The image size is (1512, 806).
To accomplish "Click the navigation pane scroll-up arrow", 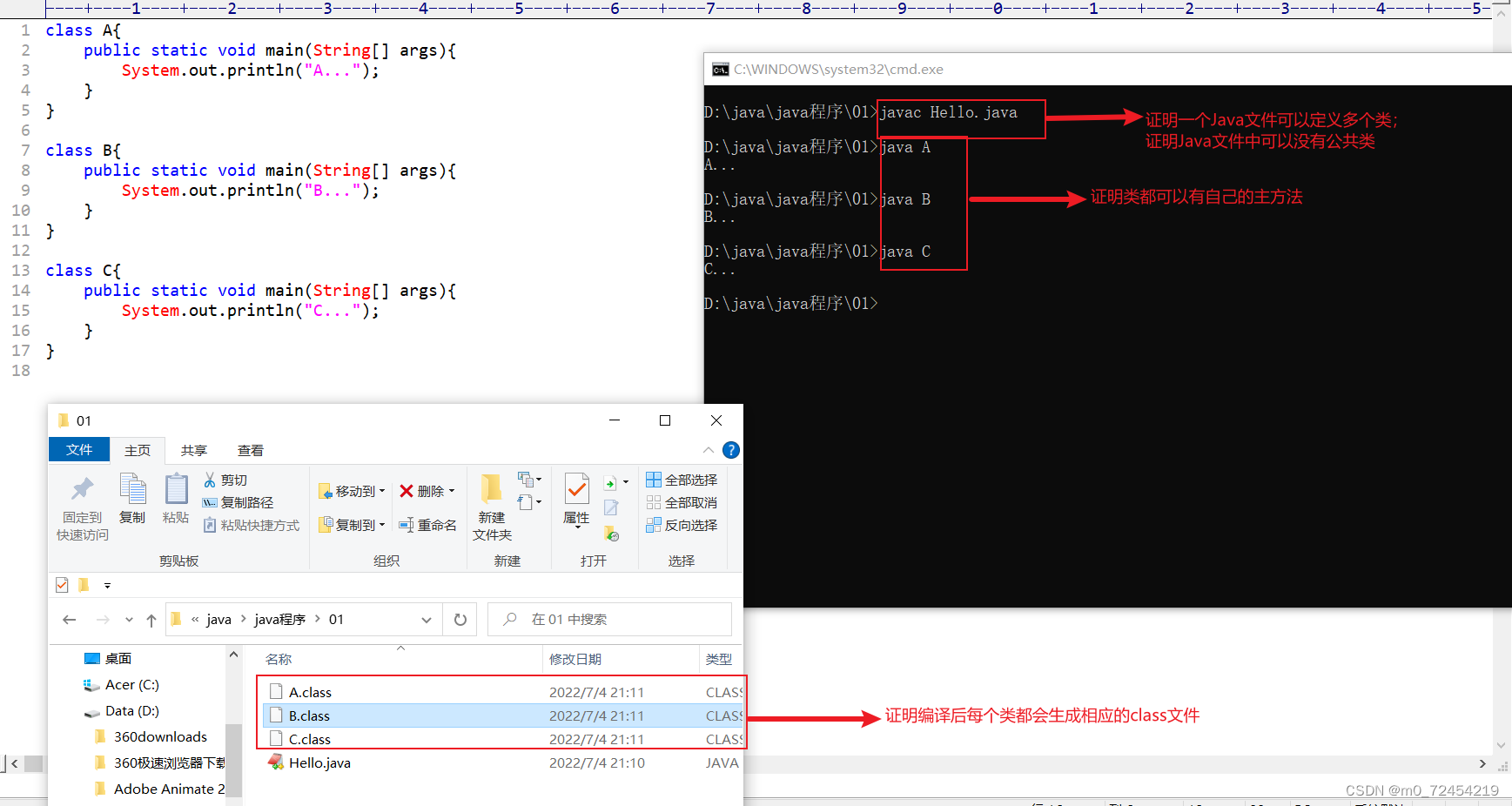I will pyautogui.click(x=233, y=655).
